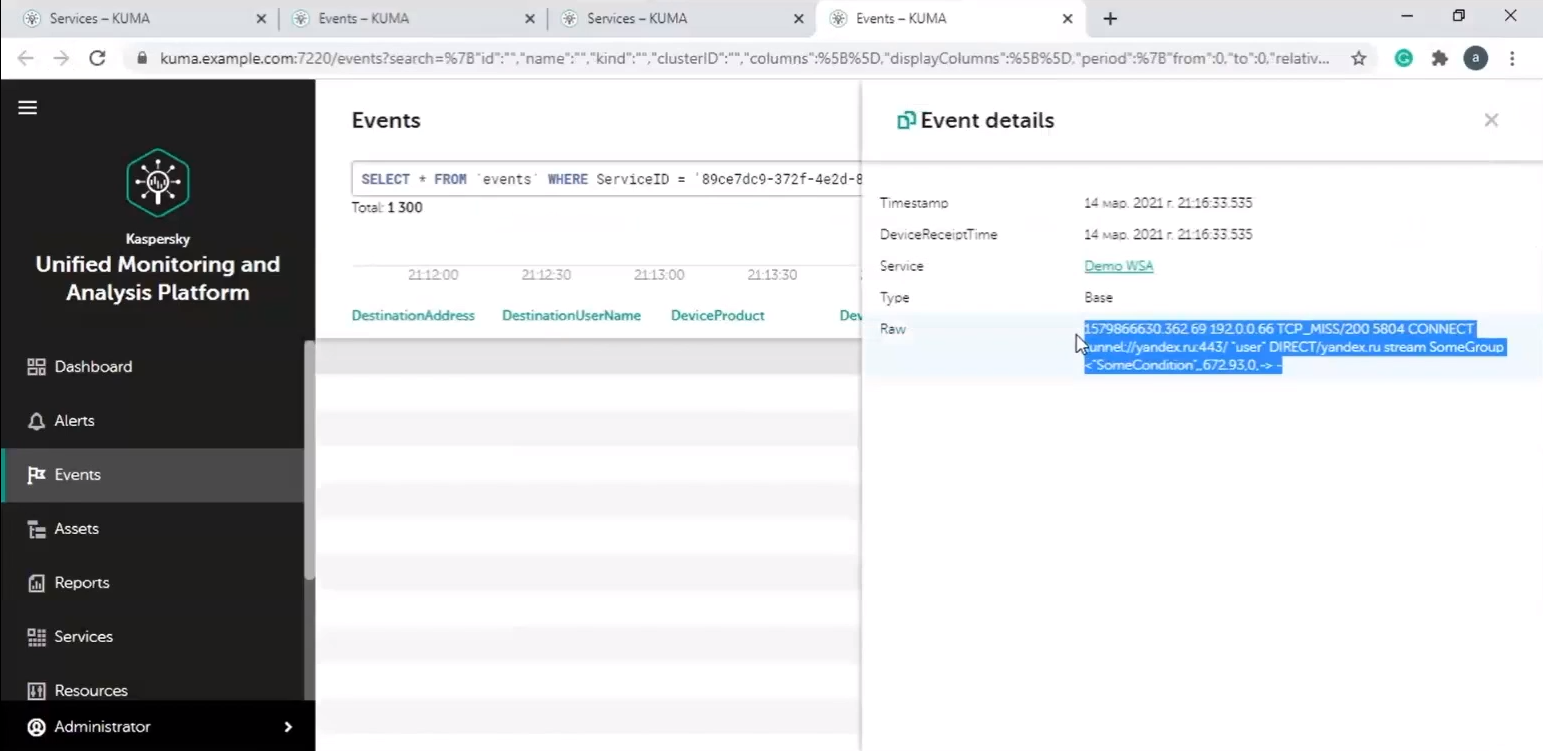The image size is (1543, 751).
Task: Click the Kaspersky KUMA logo
Action: pos(158,182)
